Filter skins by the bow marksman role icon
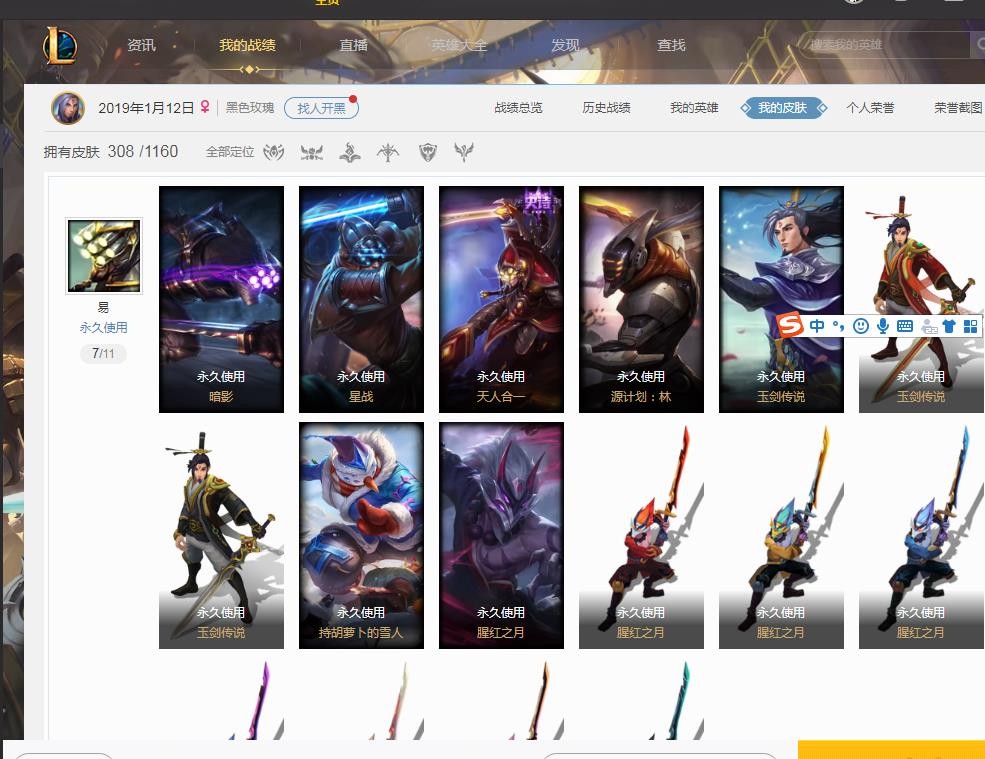Viewport: 985px width, 759px height. [x=388, y=152]
